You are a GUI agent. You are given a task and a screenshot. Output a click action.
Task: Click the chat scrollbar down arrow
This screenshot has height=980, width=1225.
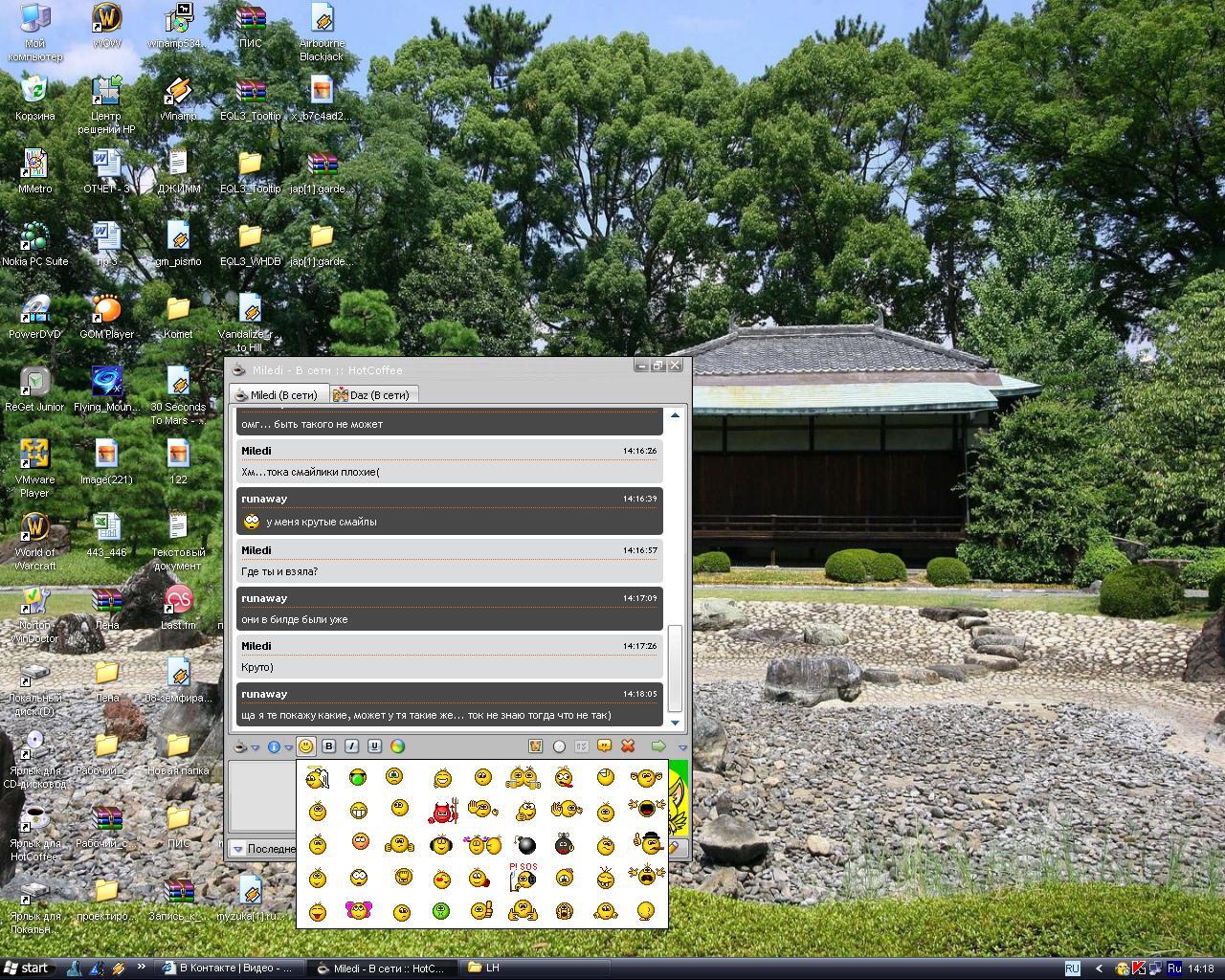[675, 723]
